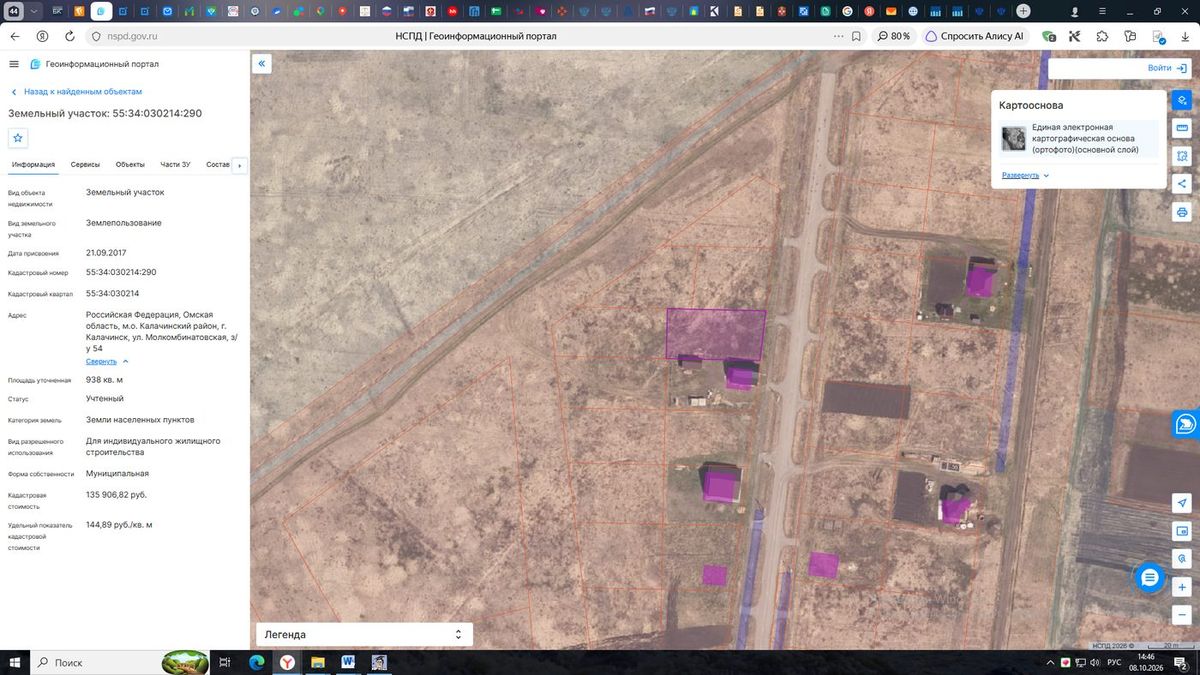The image size is (1200, 675).
Task: Focus the nspd.gov.ru address bar
Action: [x=132, y=36]
